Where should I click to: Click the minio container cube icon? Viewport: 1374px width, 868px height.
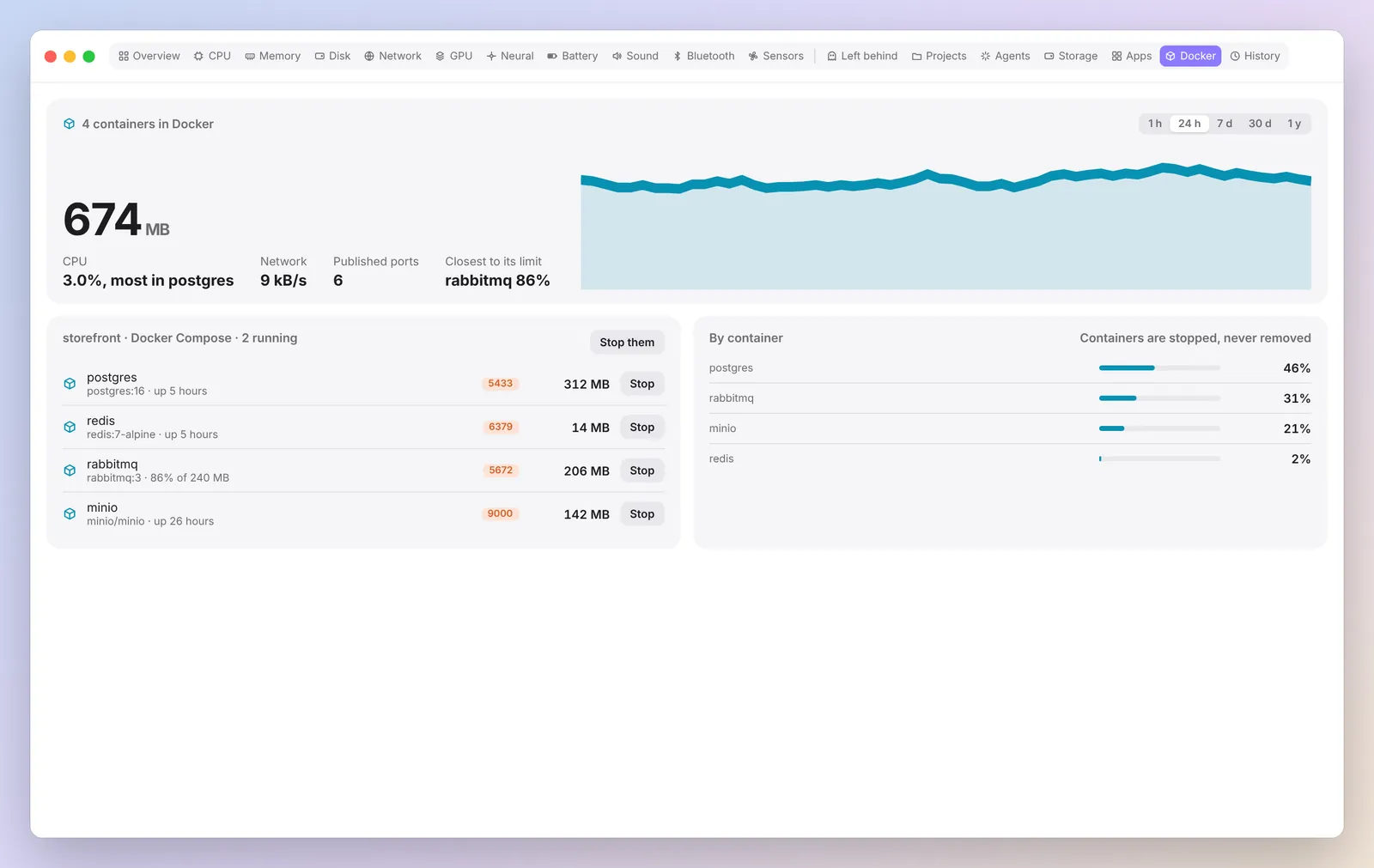click(x=70, y=513)
